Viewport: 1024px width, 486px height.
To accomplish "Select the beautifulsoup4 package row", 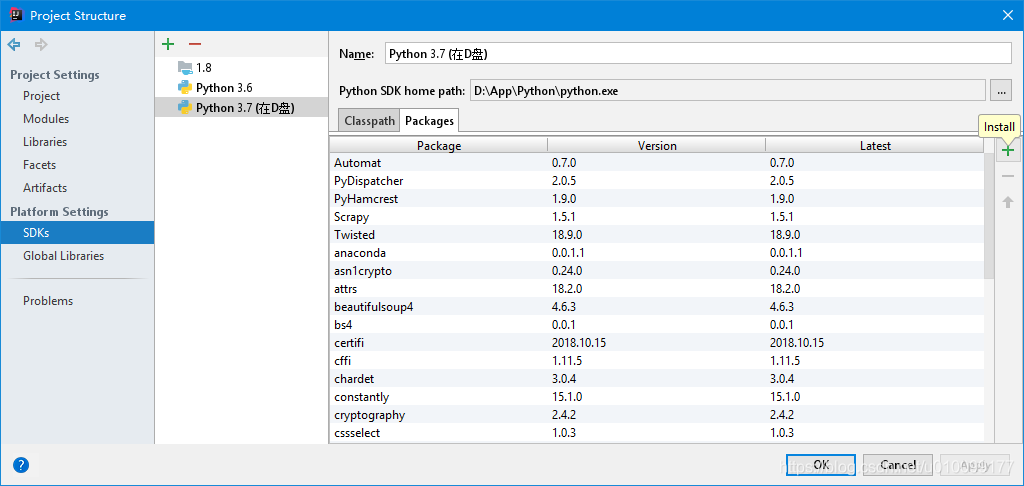I will [656, 307].
